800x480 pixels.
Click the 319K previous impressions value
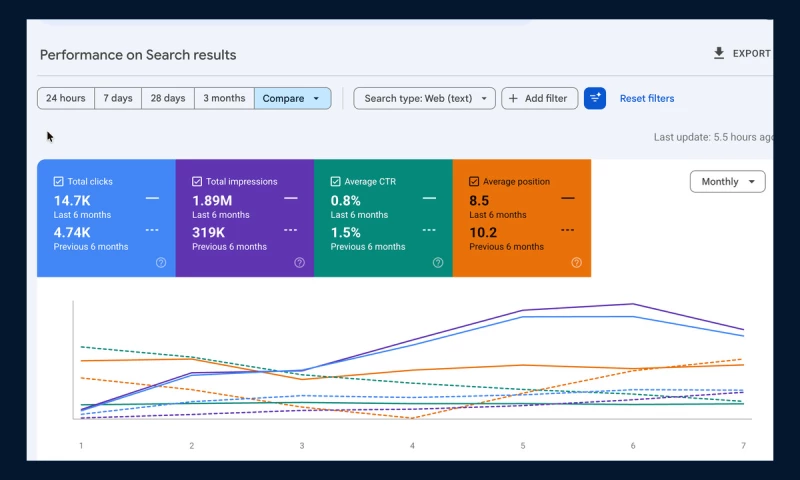208,233
